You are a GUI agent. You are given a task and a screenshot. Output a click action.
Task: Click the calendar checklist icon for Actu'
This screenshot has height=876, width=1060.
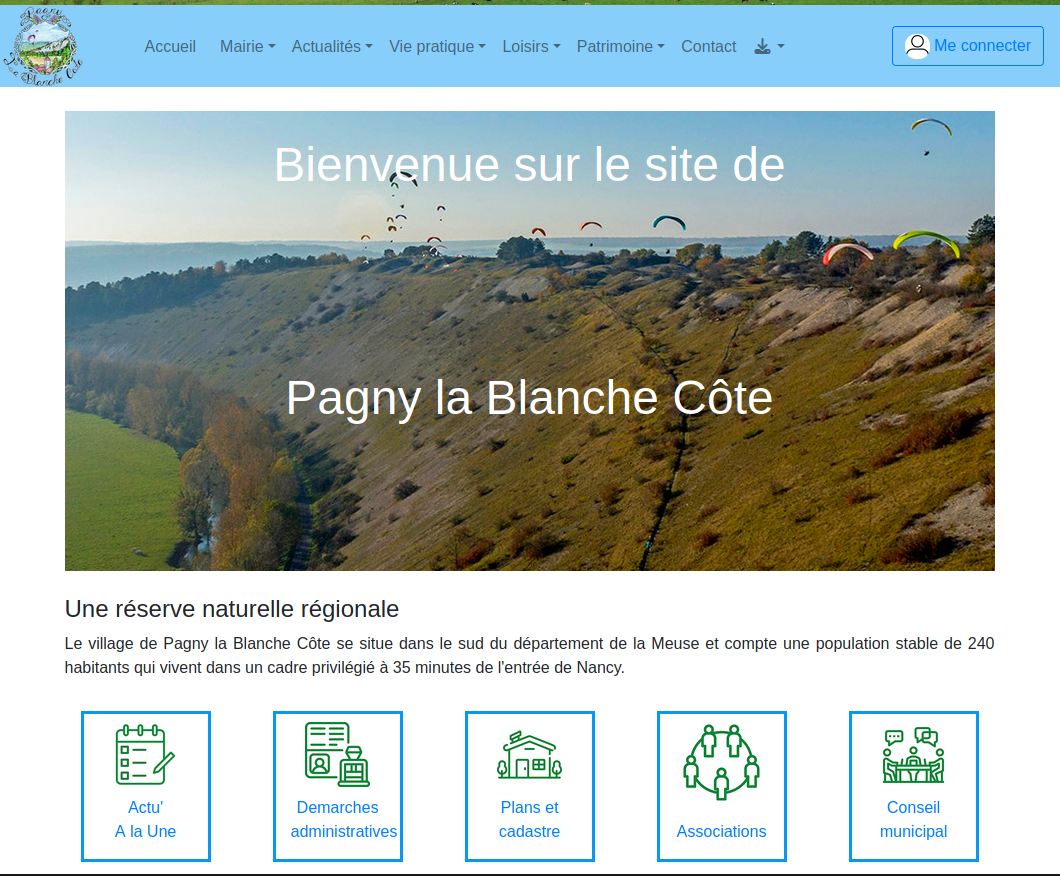pos(146,754)
